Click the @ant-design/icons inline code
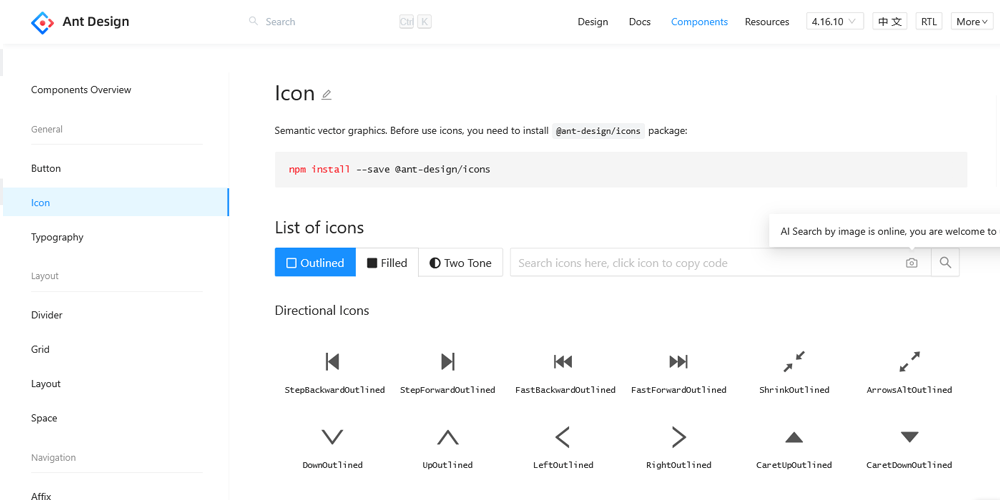Image resolution: width=1000 pixels, height=500 pixels. click(599, 131)
